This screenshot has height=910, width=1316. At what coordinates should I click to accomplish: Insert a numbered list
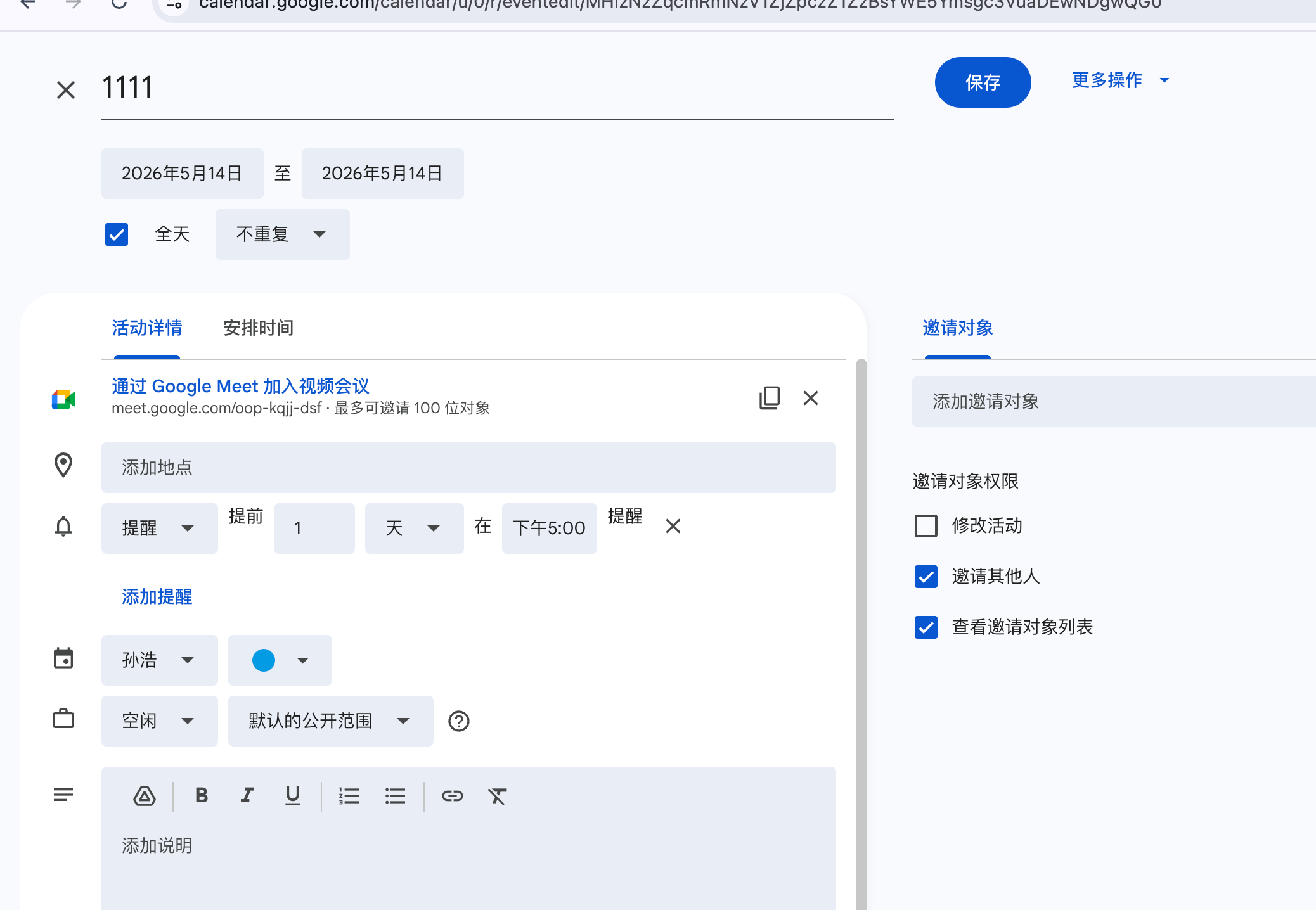pos(349,796)
